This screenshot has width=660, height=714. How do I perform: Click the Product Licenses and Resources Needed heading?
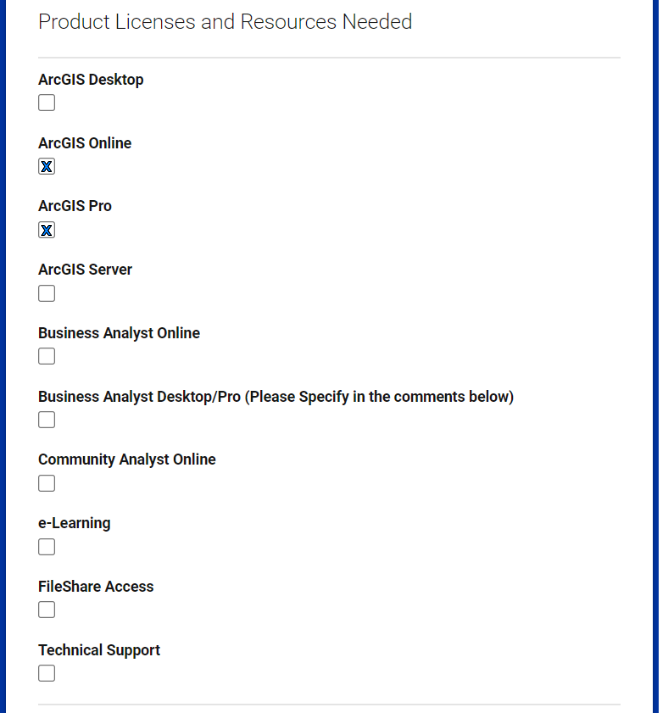point(225,22)
